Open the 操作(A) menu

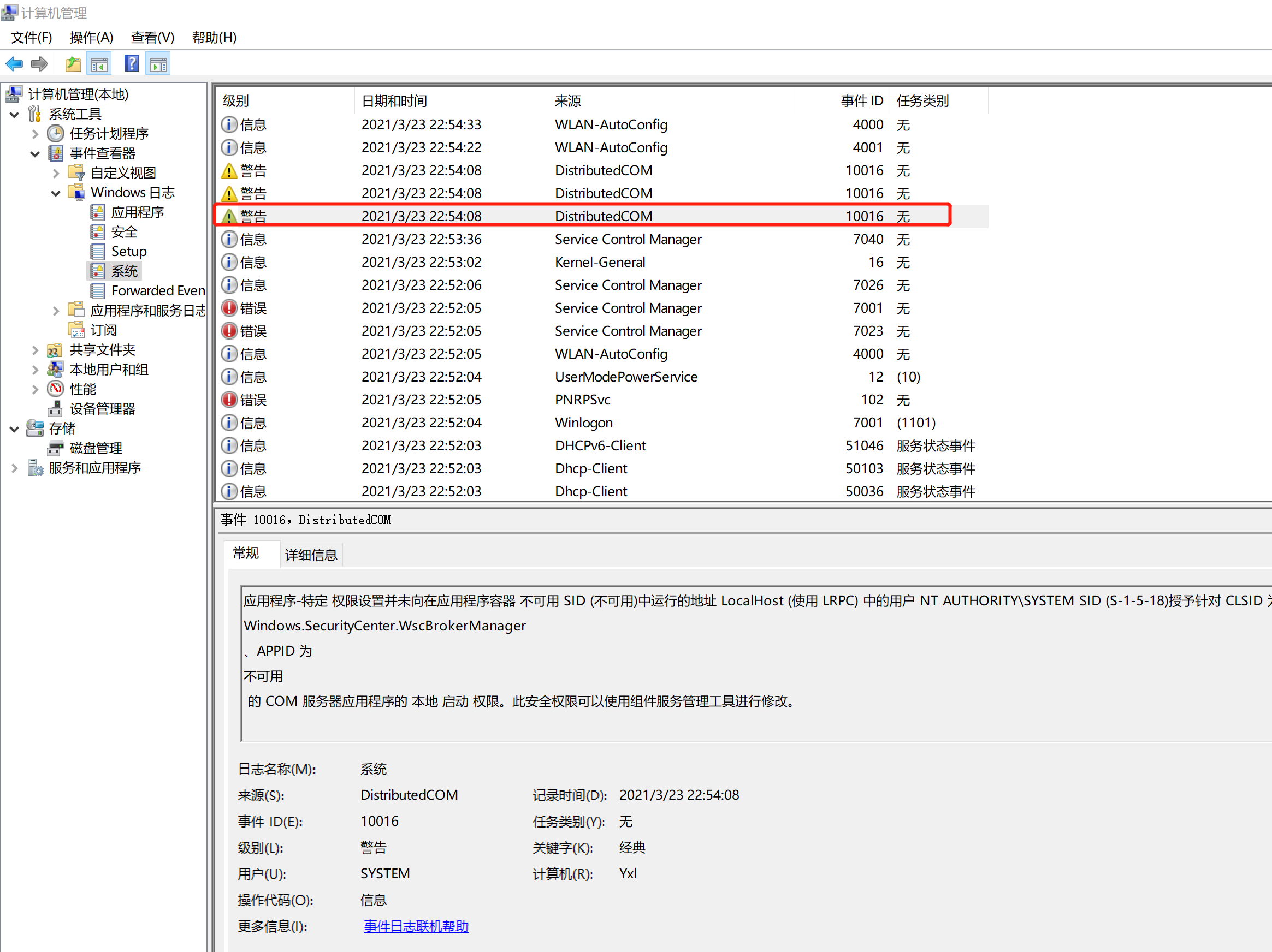pyautogui.click(x=91, y=37)
